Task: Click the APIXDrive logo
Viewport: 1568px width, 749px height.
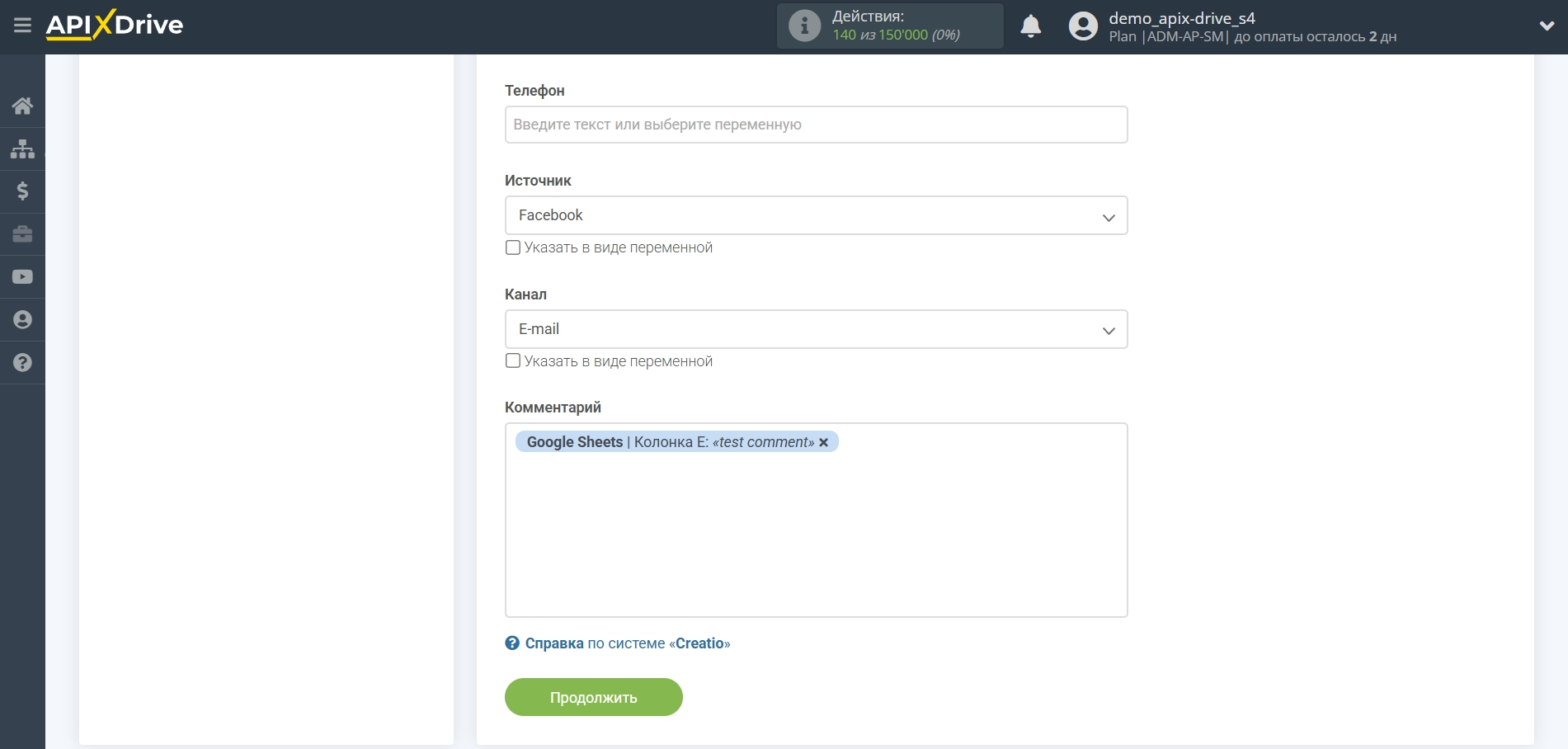Action: coord(115,26)
